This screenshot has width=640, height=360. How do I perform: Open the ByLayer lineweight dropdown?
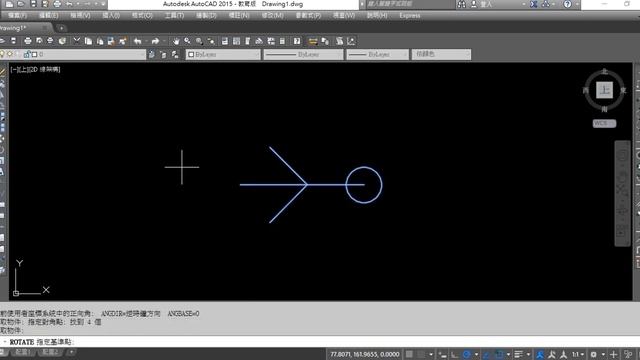coord(378,54)
